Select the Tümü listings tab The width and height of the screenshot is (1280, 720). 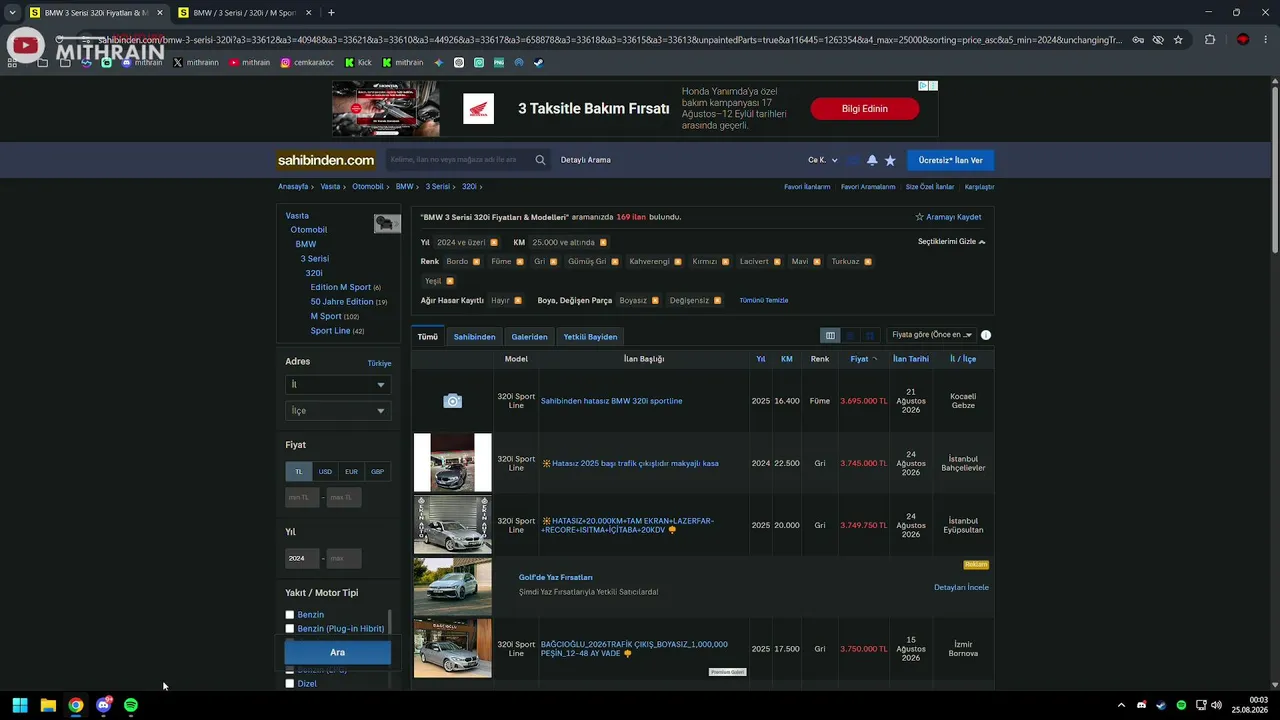coord(428,337)
